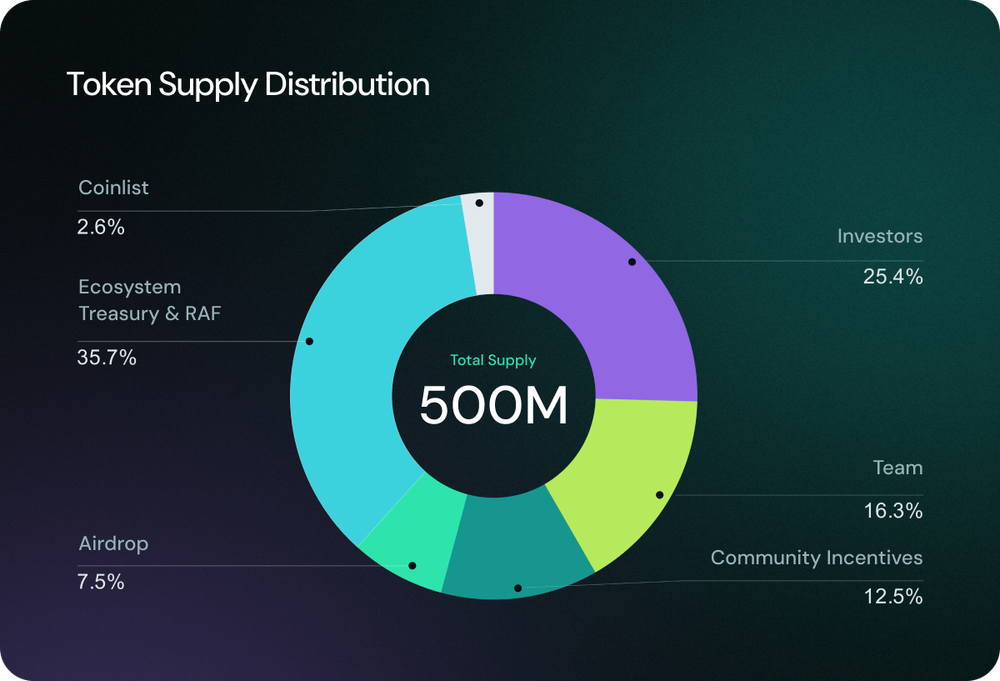Image resolution: width=1000 pixels, height=681 pixels.
Task: Select the 35.7% percentage text
Action: tap(106, 355)
